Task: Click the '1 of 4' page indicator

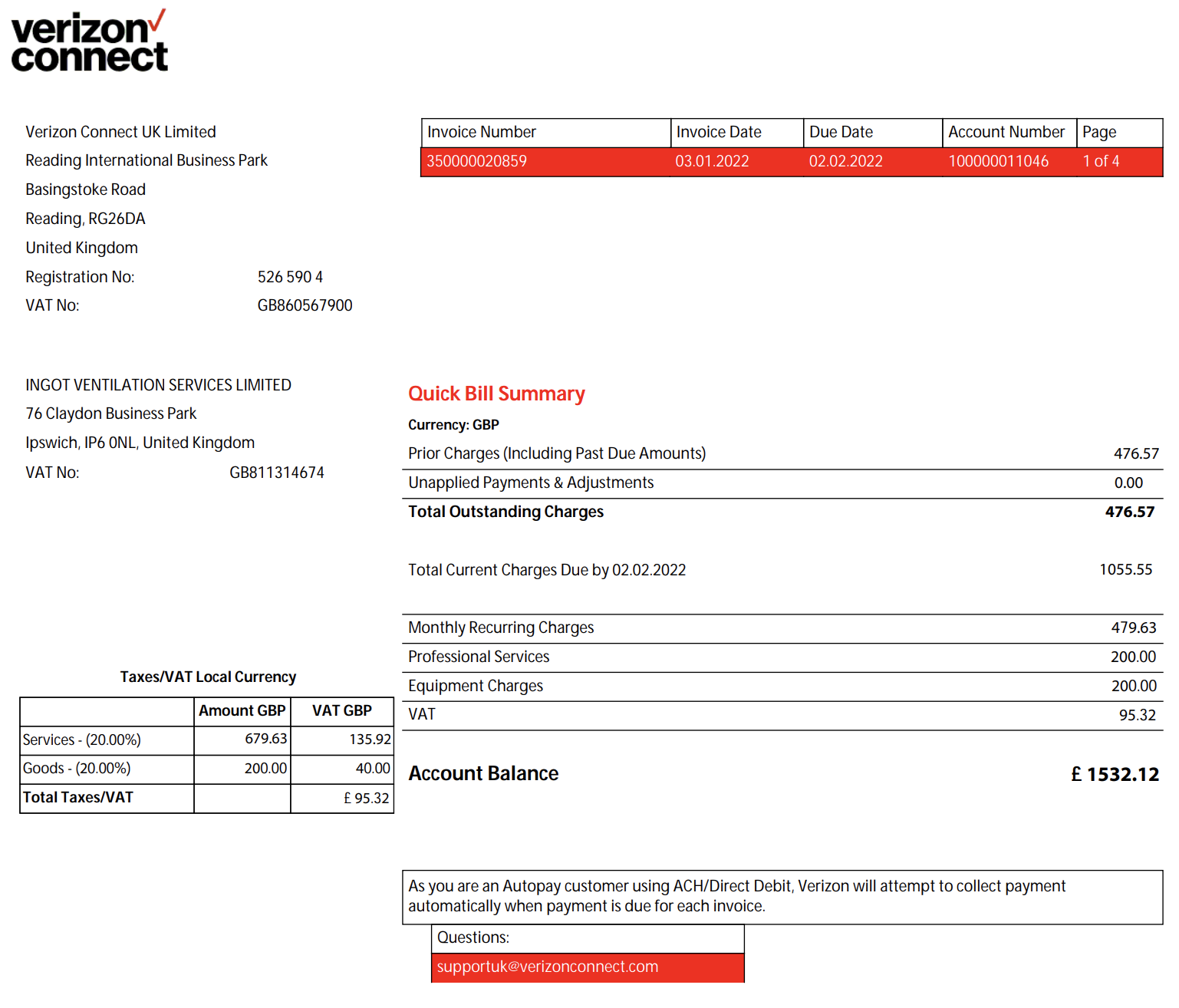Action: coord(1101,161)
